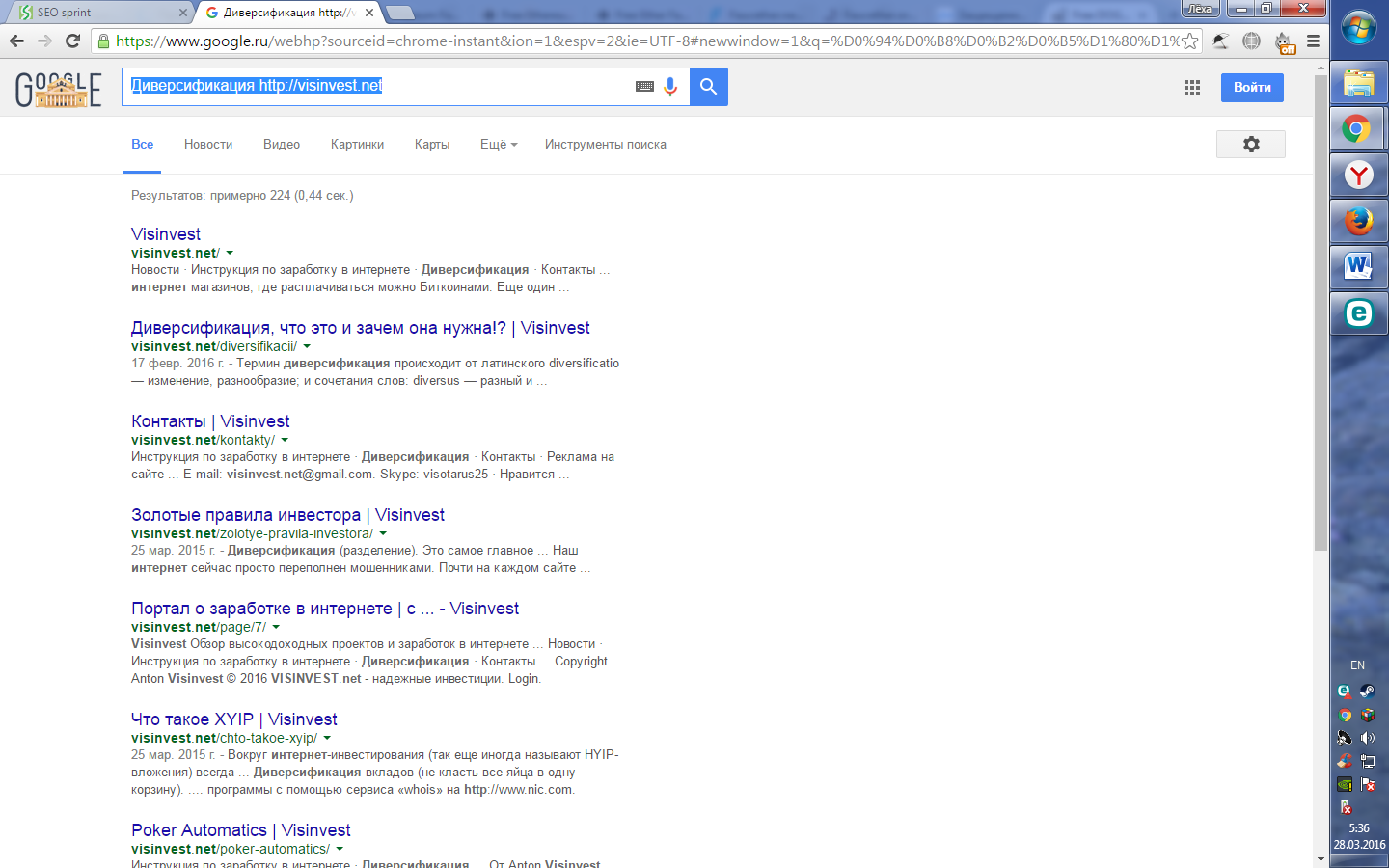Open the volume speaker tray icon
Screen dimensions: 1389x868
click(1368, 738)
